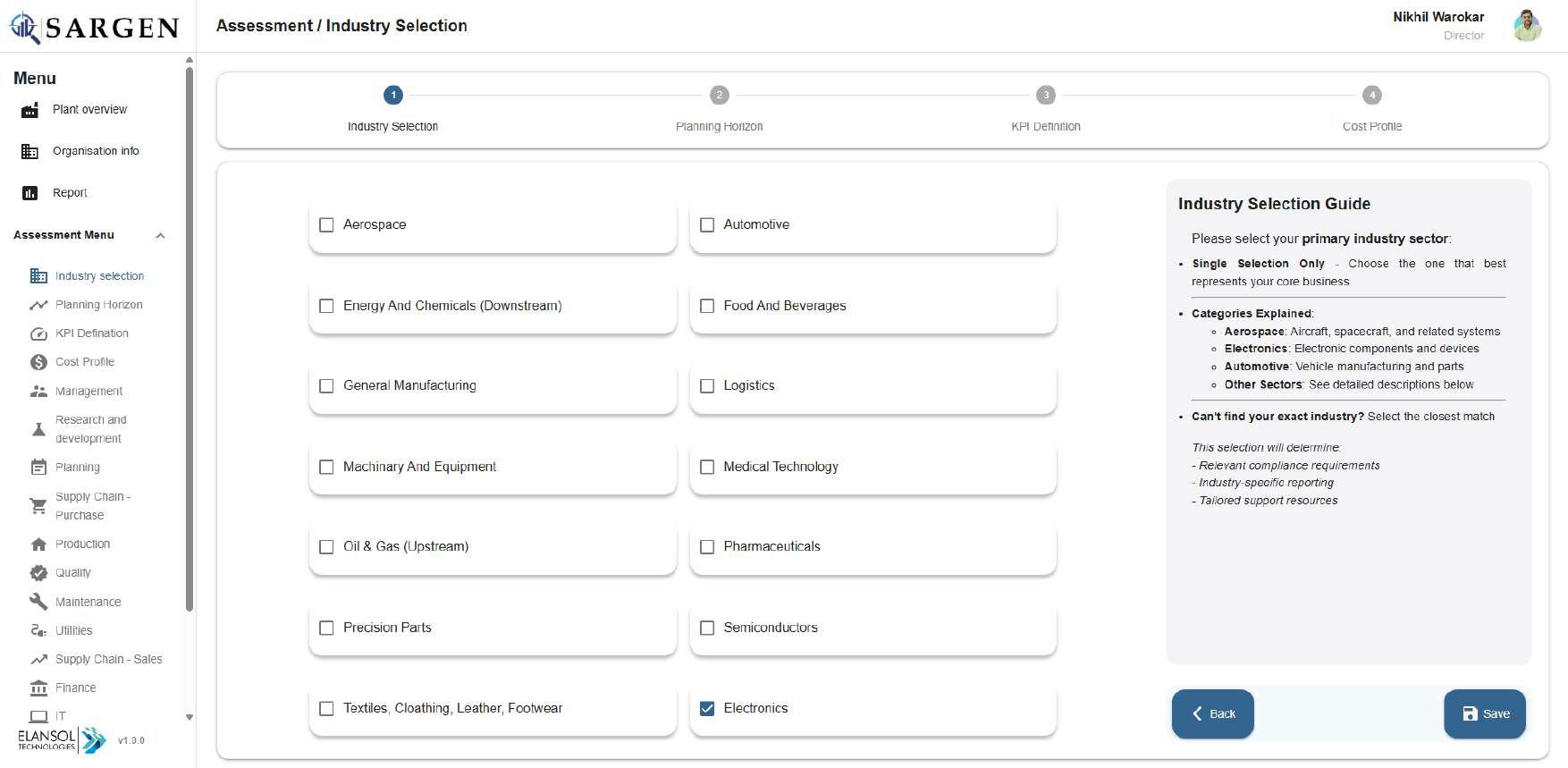1568x768 pixels.
Task: Go to Planning Horizon step 2
Action: pos(719,96)
